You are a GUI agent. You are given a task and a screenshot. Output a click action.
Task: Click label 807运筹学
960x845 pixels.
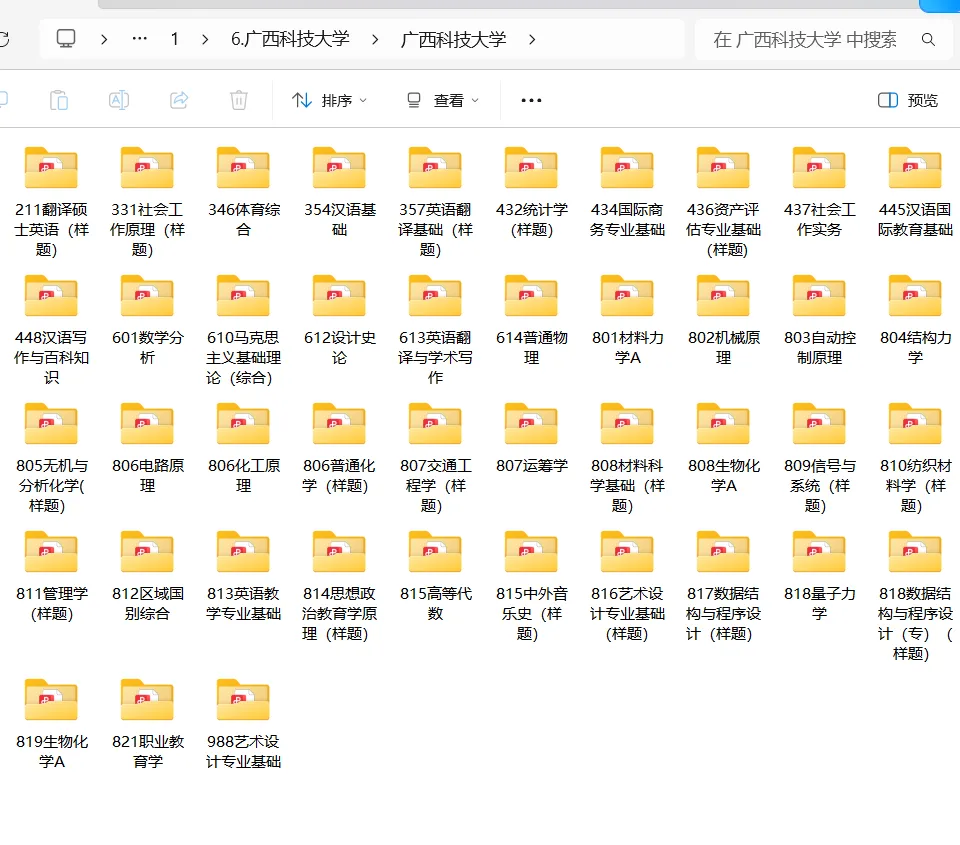pyautogui.click(x=531, y=466)
